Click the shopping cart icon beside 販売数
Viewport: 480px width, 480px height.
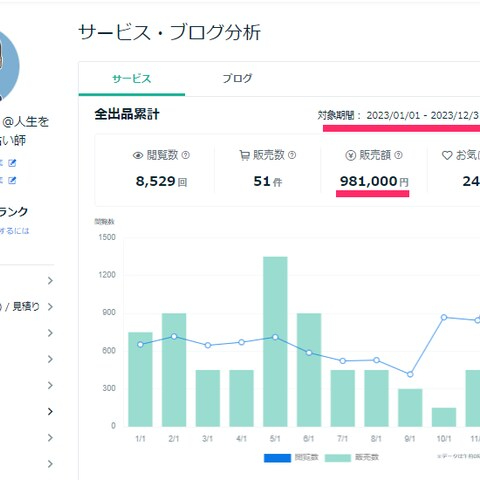[x=244, y=155]
